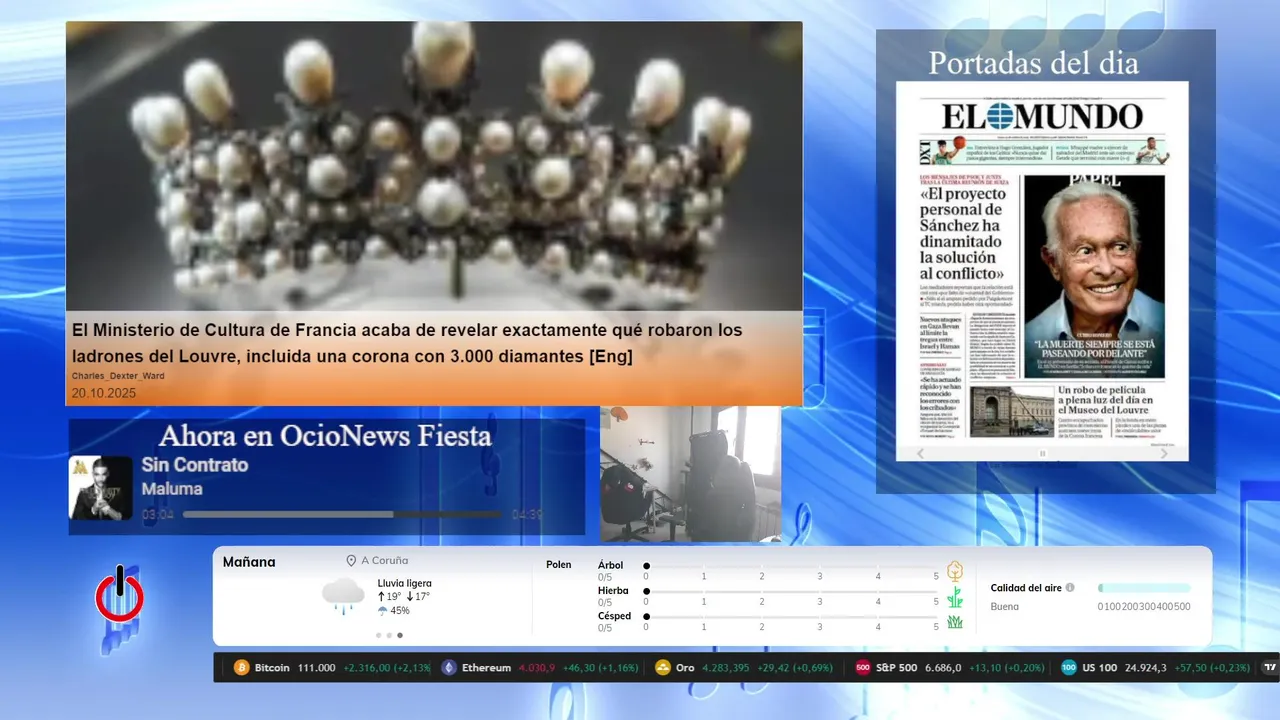Viewport: 1280px width, 720px height.
Task: Click the song title Sin Contrato
Action: 195,465
